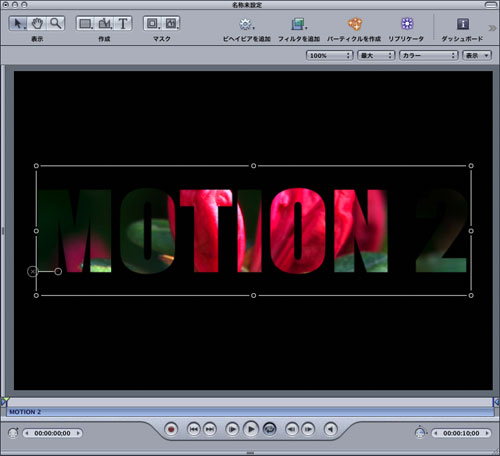500x456 pixels.
Task: Select the arrow selection tool
Action: (x=18, y=23)
